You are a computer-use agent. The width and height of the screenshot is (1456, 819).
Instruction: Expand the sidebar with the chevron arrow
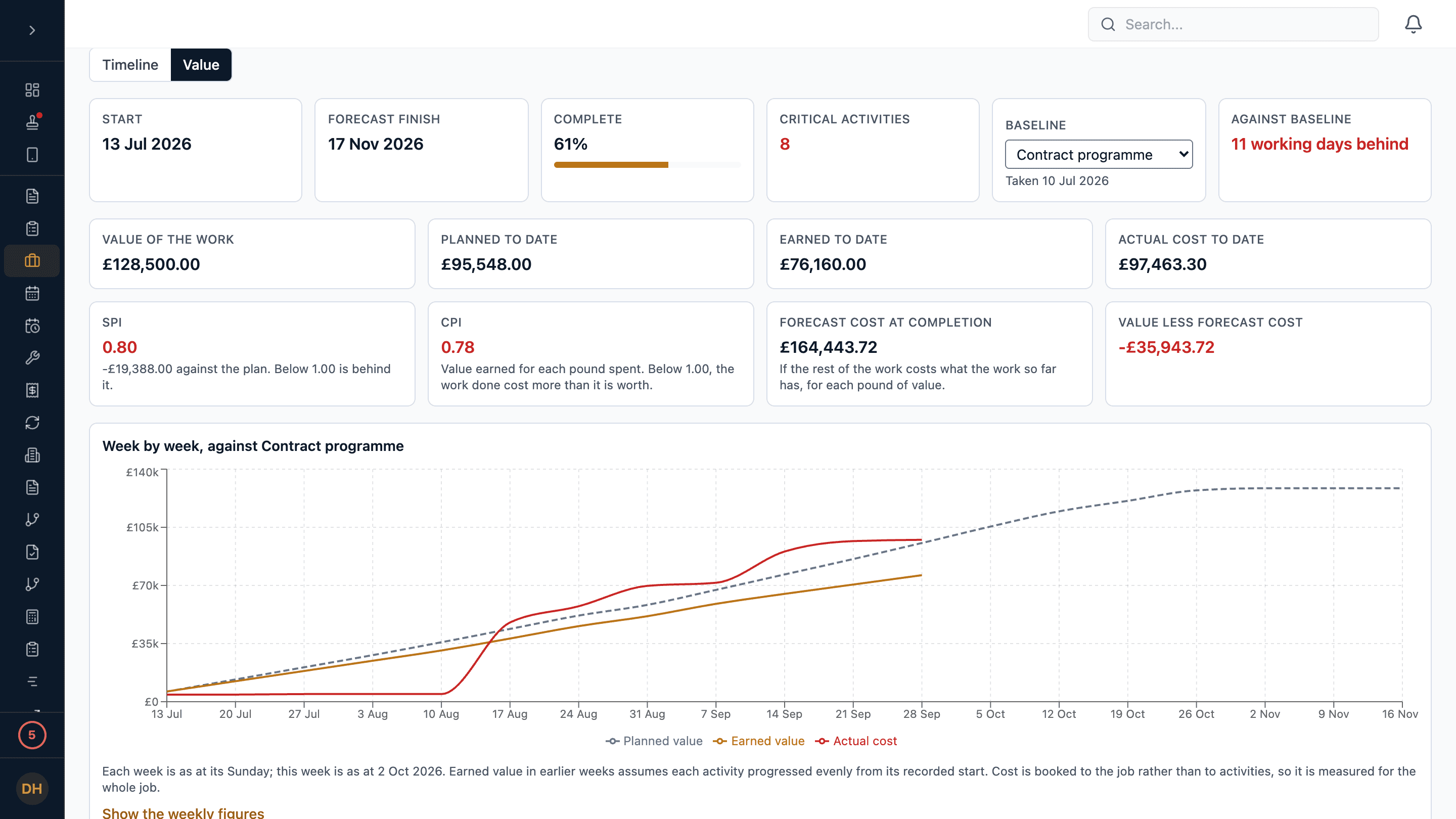tap(32, 30)
